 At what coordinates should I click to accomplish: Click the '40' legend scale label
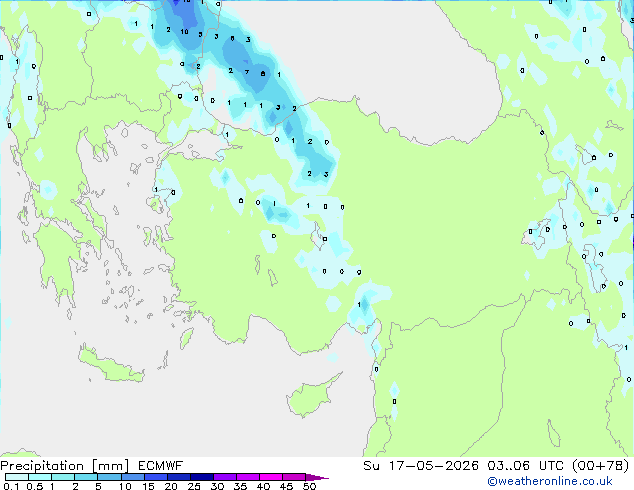263,486
